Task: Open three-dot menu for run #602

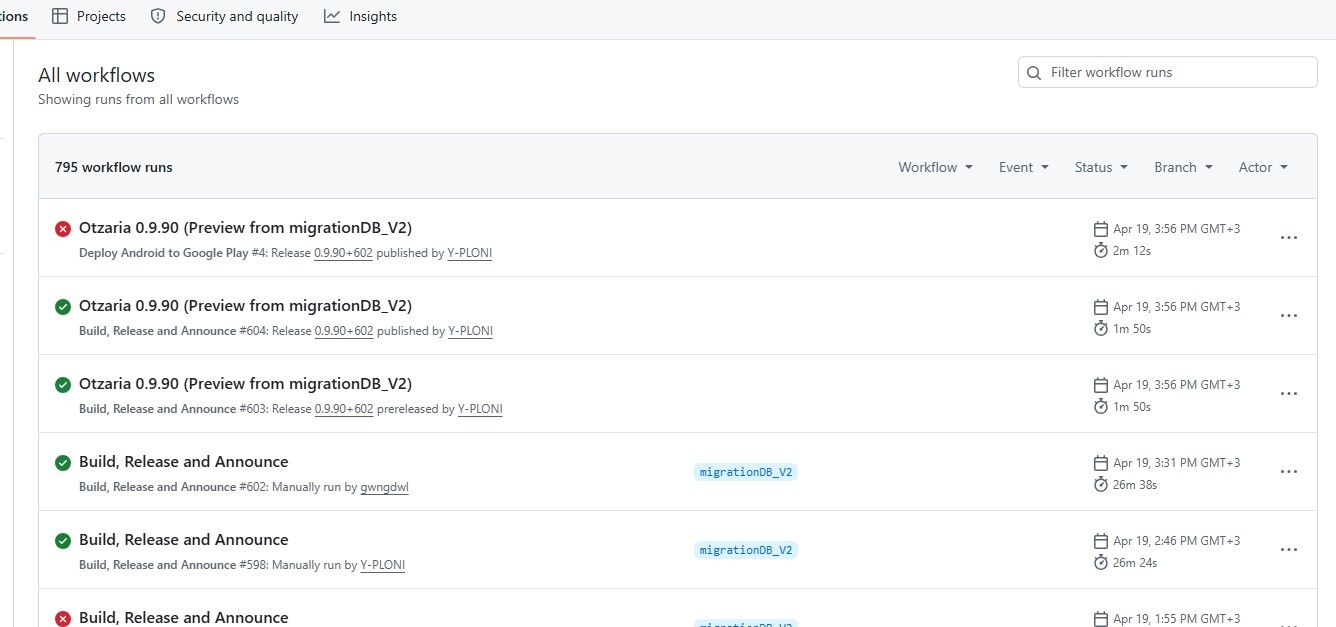Action: coord(1289,472)
